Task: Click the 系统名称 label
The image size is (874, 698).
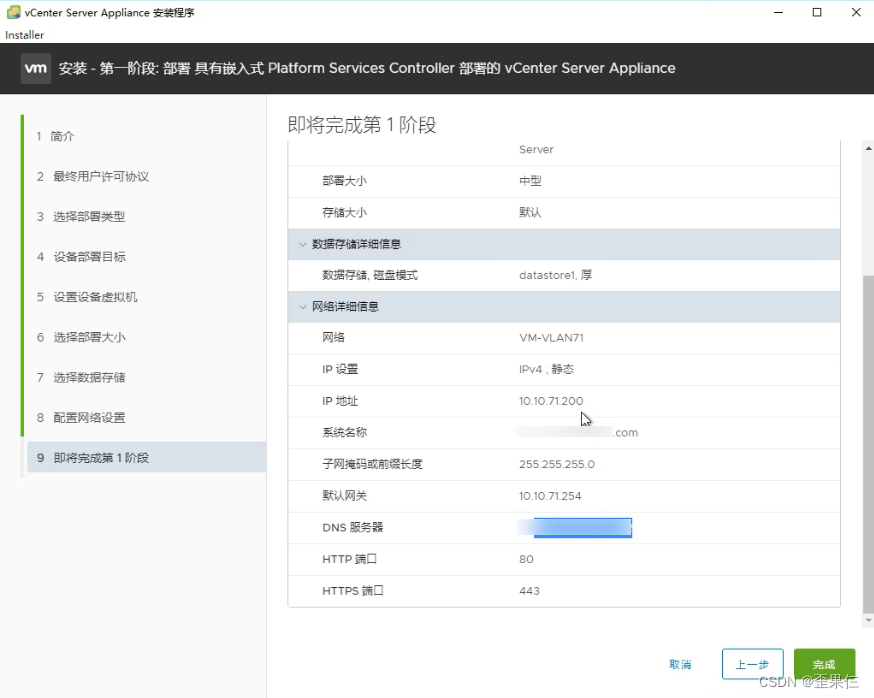Action: tap(344, 432)
